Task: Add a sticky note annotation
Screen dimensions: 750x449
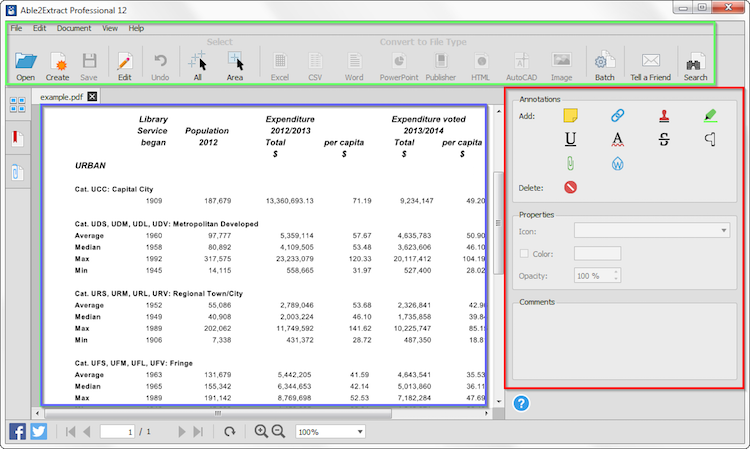Action: coord(570,116)
